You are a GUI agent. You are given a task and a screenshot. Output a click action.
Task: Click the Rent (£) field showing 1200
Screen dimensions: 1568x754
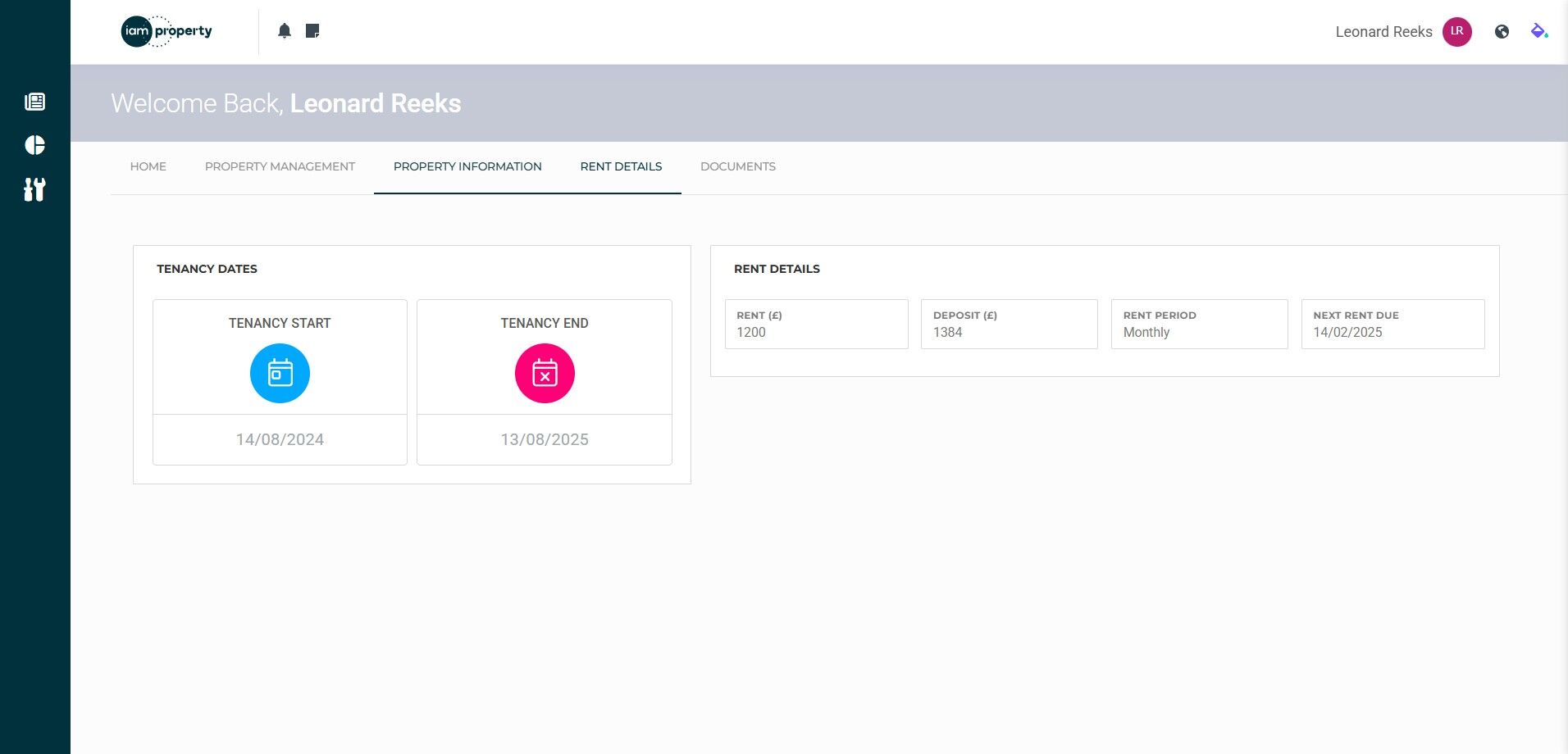(x=817, y=324)
